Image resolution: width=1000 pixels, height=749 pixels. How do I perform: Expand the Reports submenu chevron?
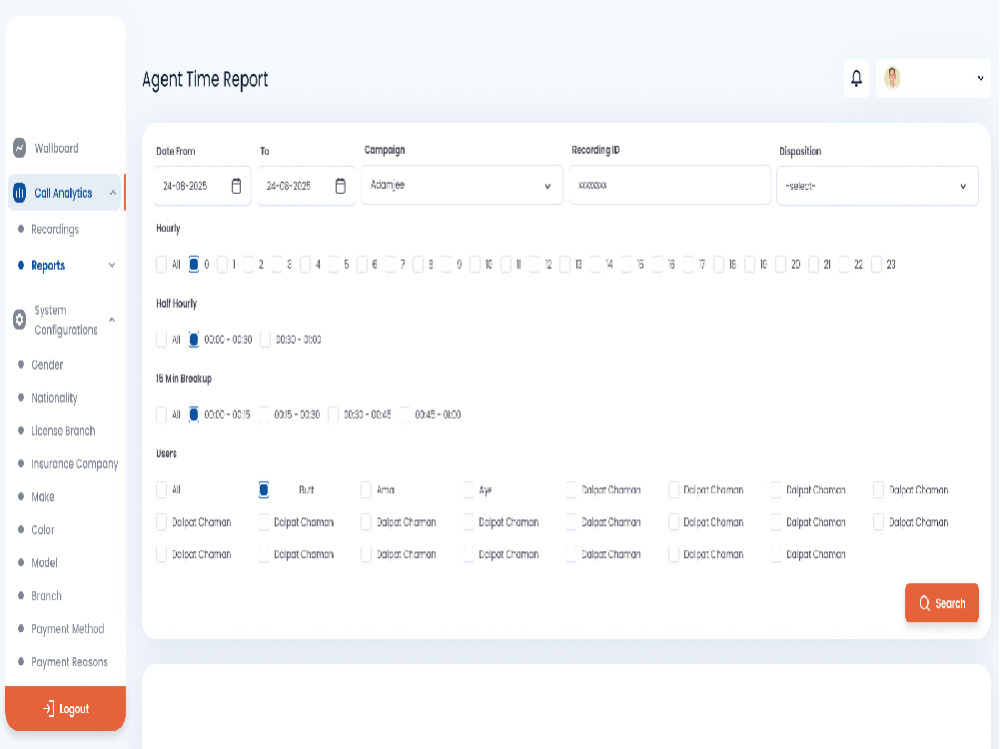click(x=112, y=265)
